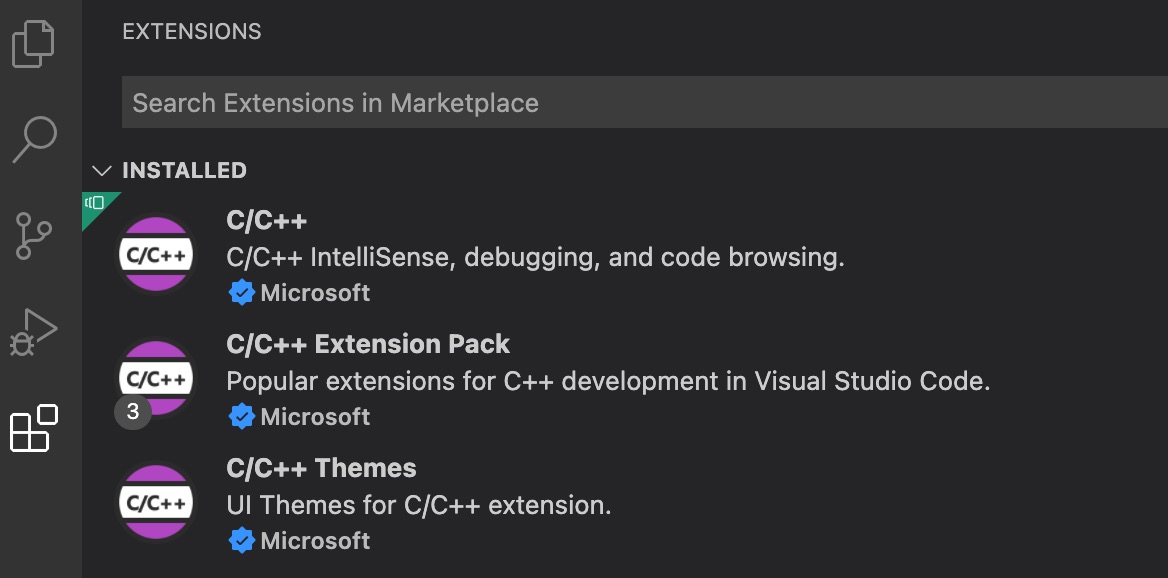Select the C/C++ Themes entry title
This screenshot has height=578, width=1168.
tap(321, 469)
